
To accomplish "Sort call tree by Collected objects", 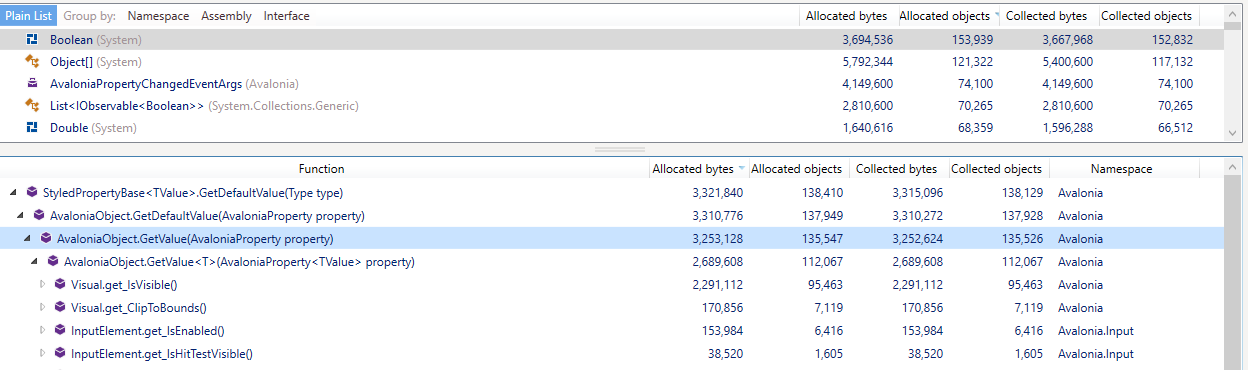I will [997, 169].
